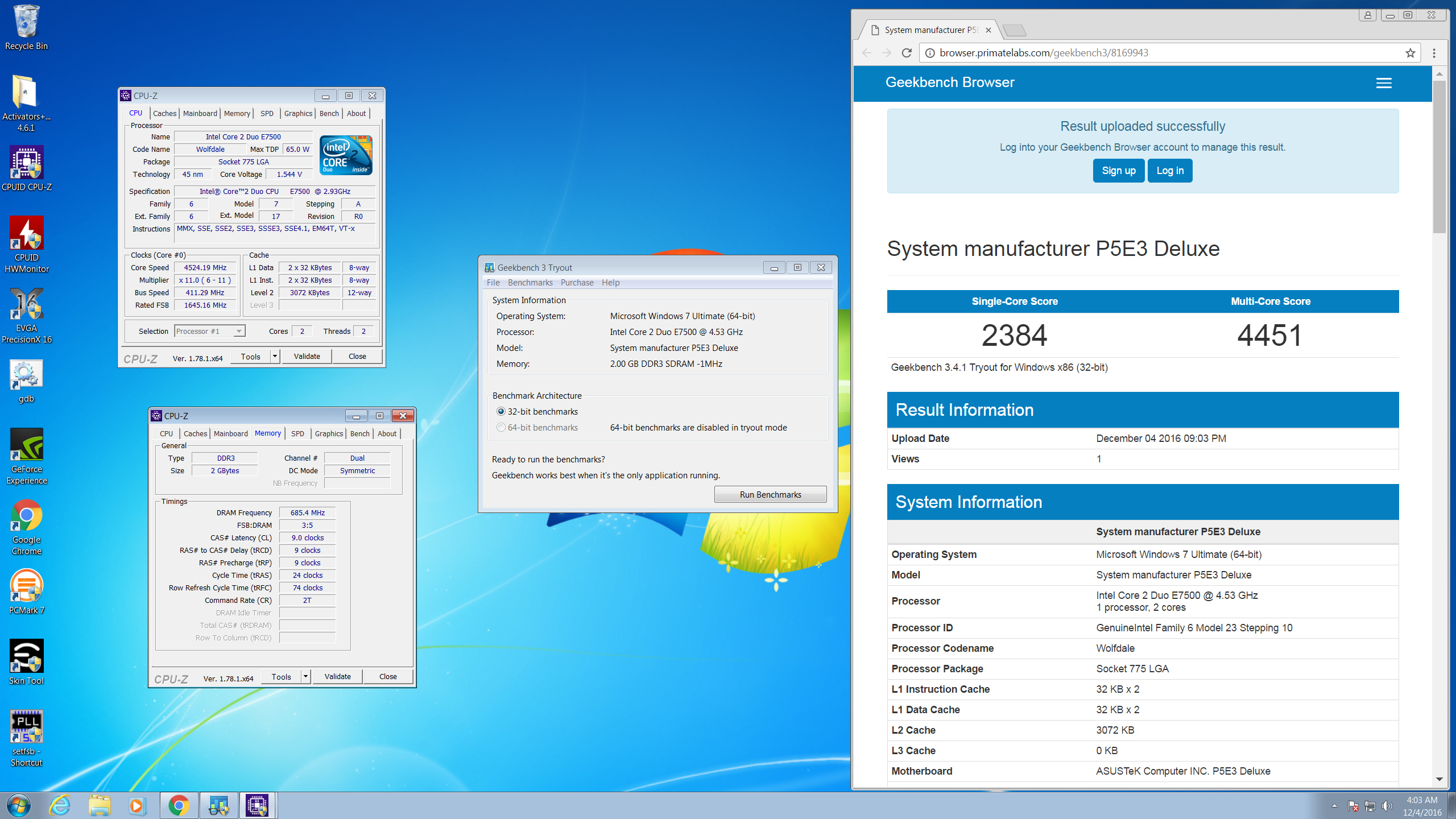Open the Geekbench Purchase menu

coord(577,283)
